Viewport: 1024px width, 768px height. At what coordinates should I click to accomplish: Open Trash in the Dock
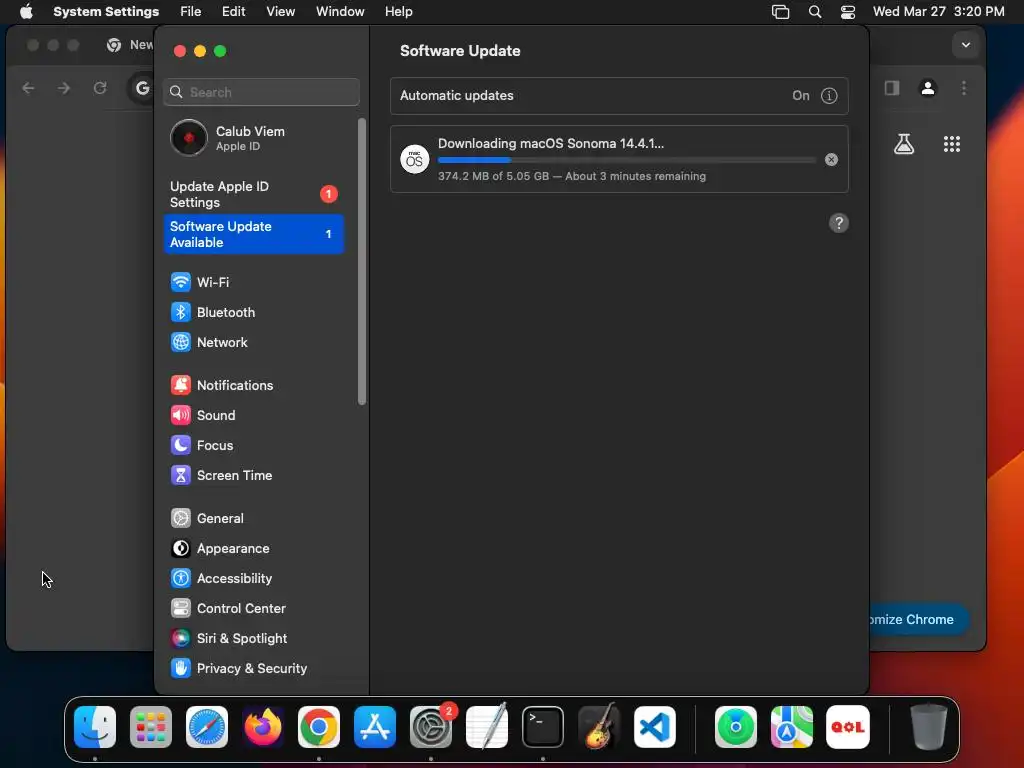pyautogui.click(x=929, y=727)
